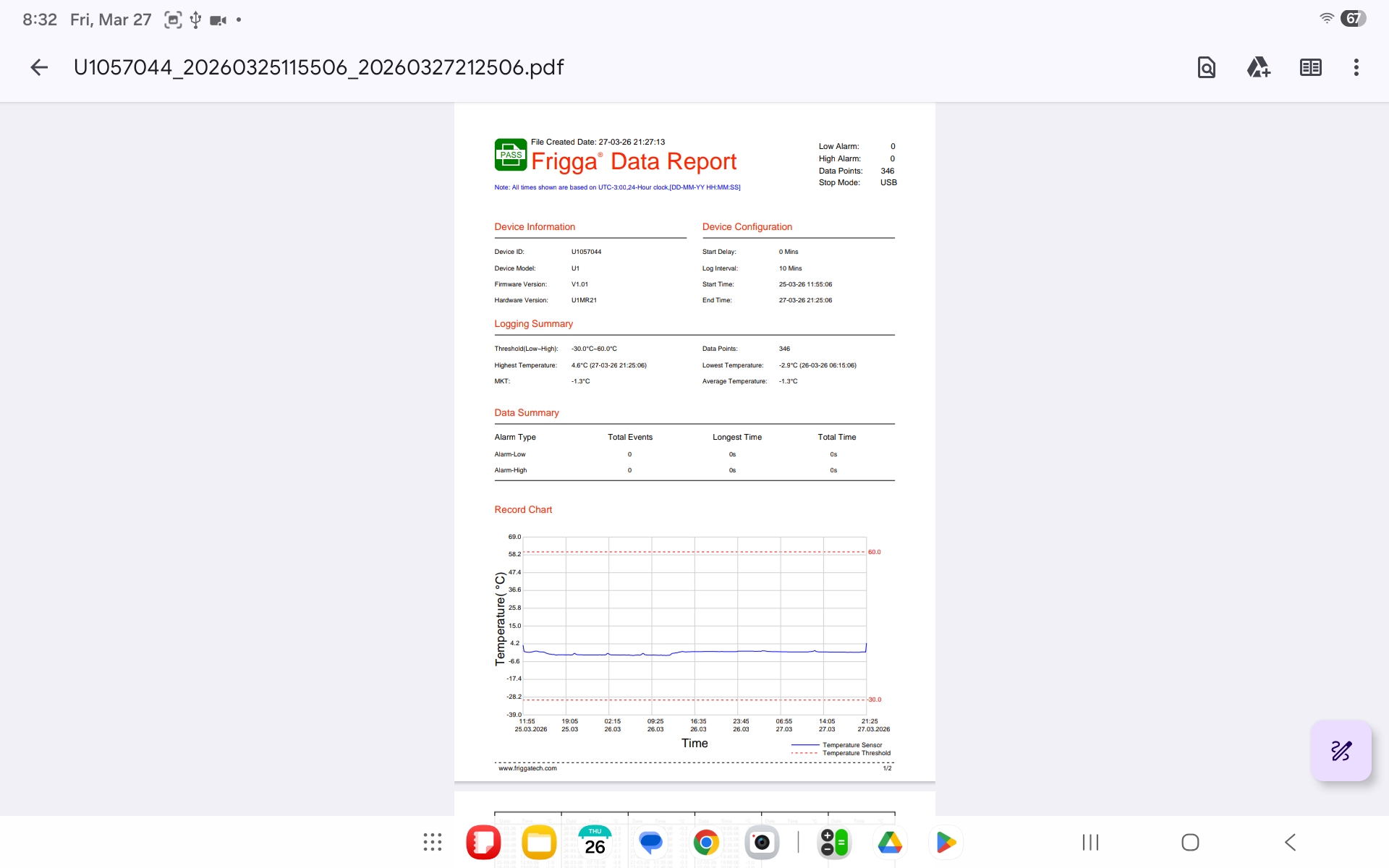Open the yellow My Files folder app

click(539, 842)
